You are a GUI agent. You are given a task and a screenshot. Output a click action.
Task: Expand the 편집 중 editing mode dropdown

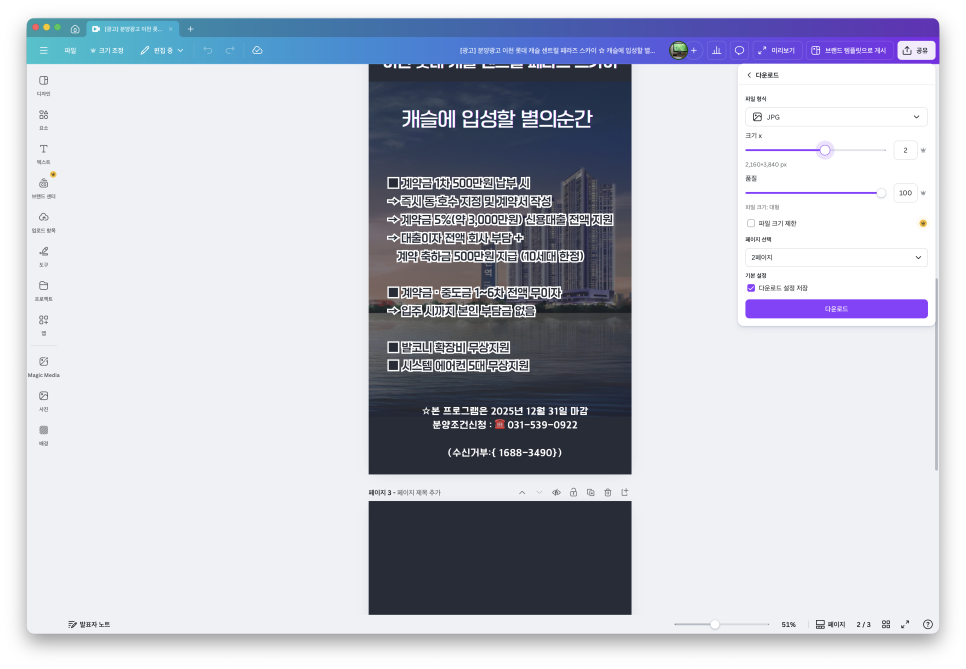tap(162, 51)
